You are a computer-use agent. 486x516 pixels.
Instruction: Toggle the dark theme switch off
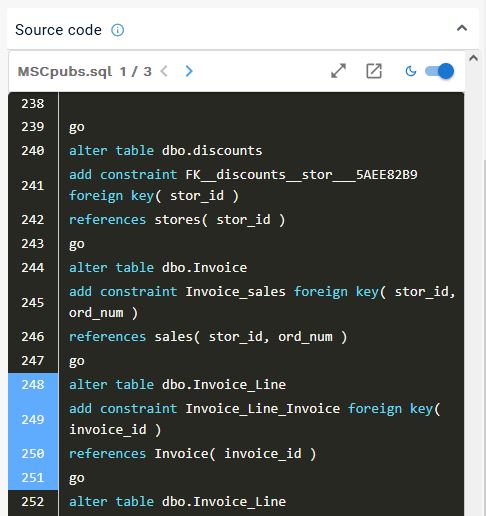click(439, 71)
